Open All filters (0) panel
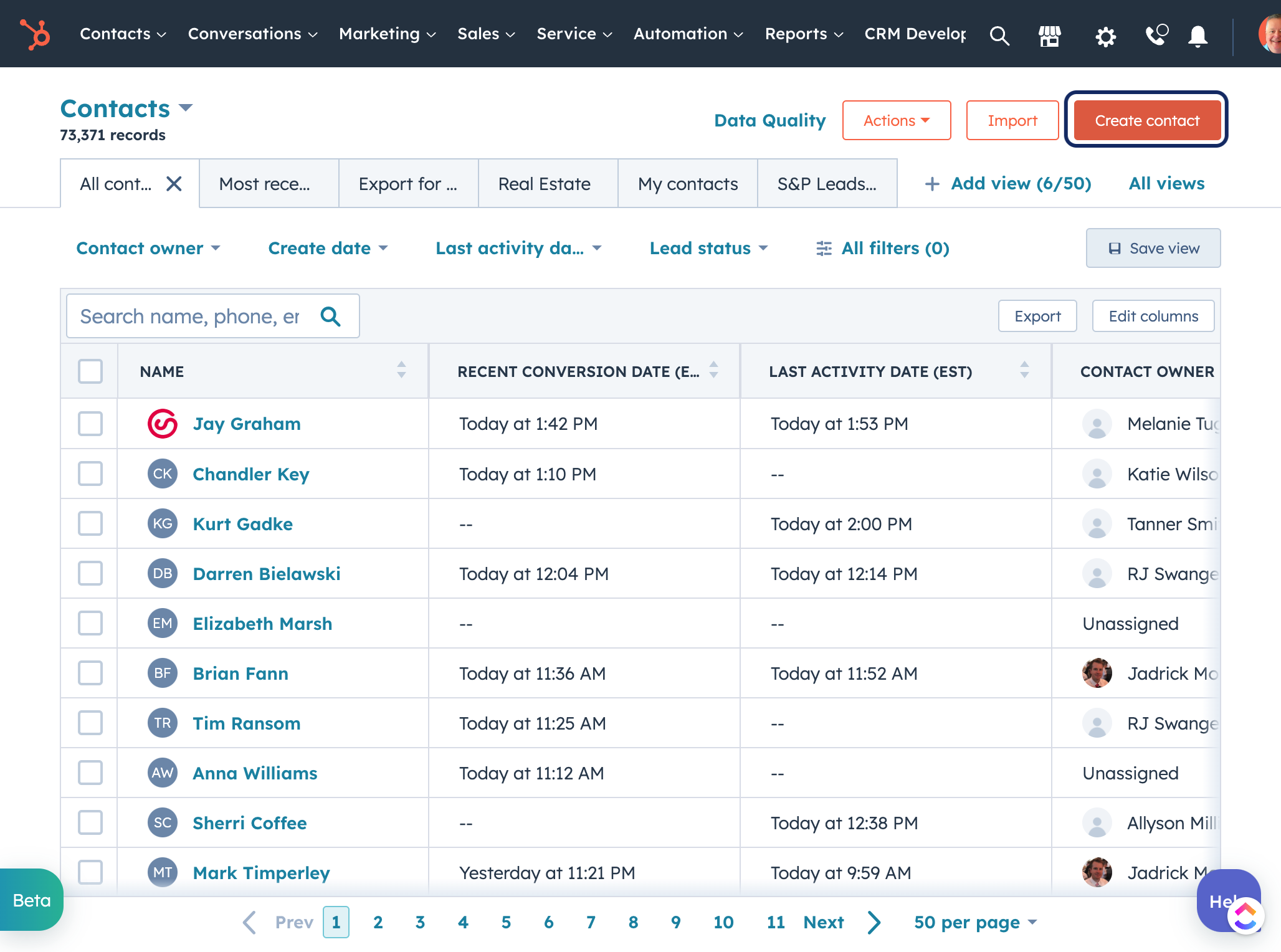 point(882,248)
